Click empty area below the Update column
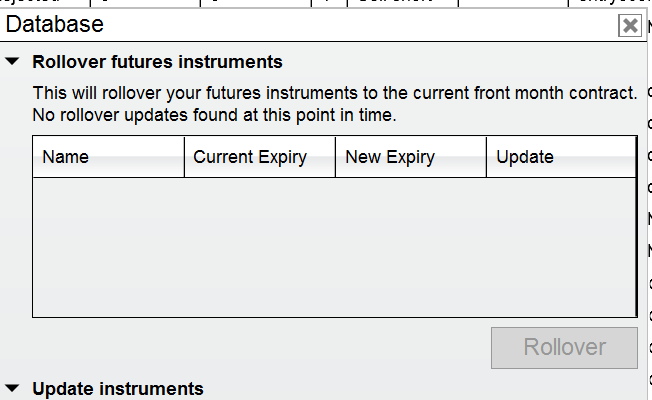652x400 pixels. (x=560, y=247)
